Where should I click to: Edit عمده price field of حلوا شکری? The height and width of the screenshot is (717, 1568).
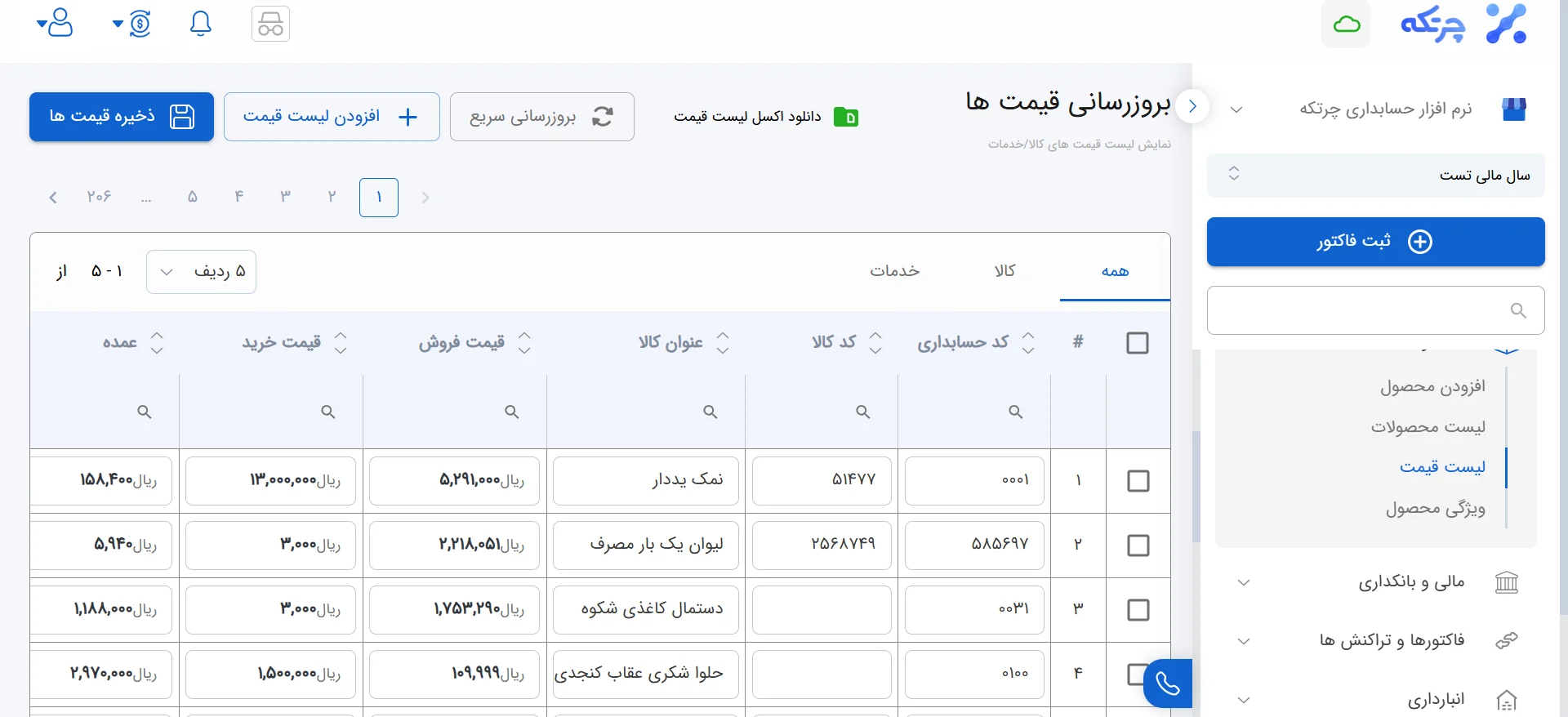tap(101, 675)
